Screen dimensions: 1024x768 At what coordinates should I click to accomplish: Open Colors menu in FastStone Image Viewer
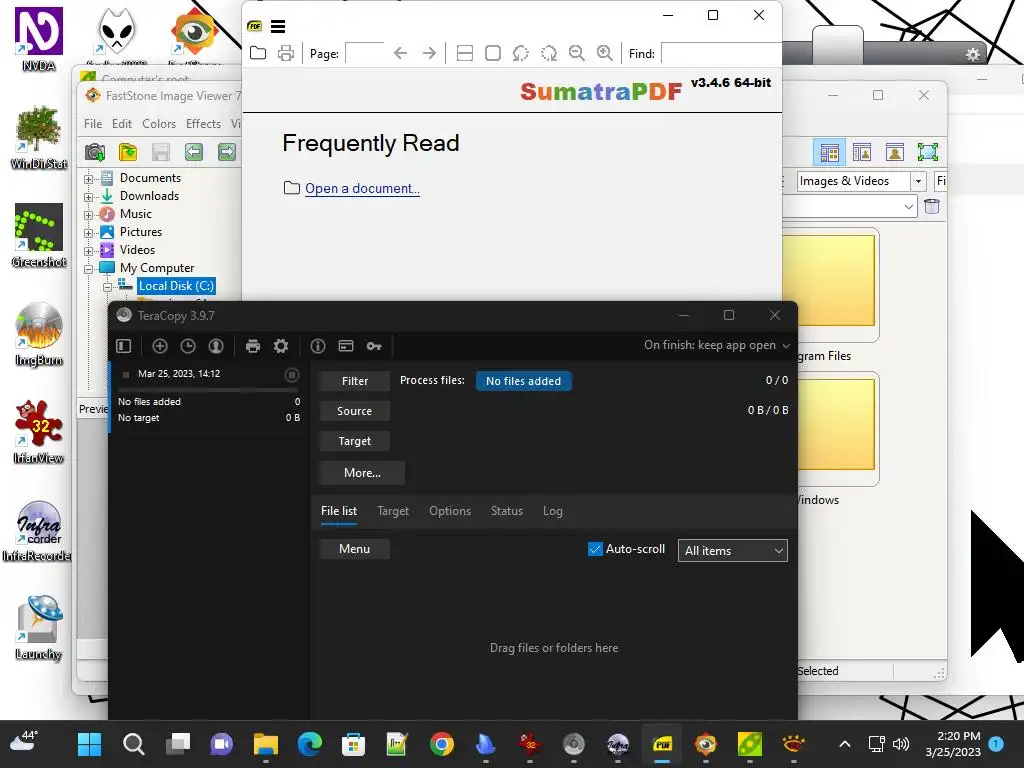click(x=159, y=124)
